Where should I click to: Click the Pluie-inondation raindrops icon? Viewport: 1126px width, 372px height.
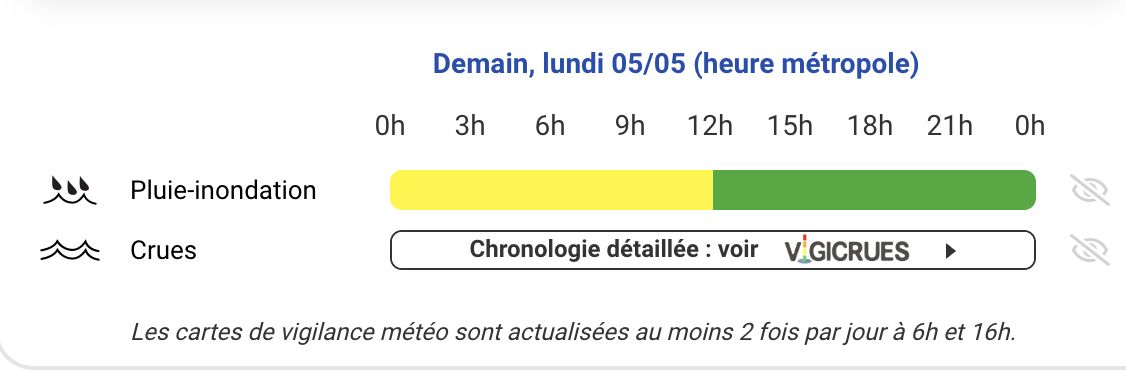70,190
